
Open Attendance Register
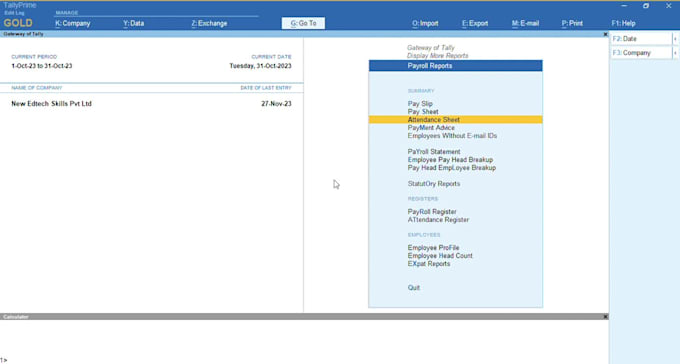pyautogui.click(x=438, y=220)
